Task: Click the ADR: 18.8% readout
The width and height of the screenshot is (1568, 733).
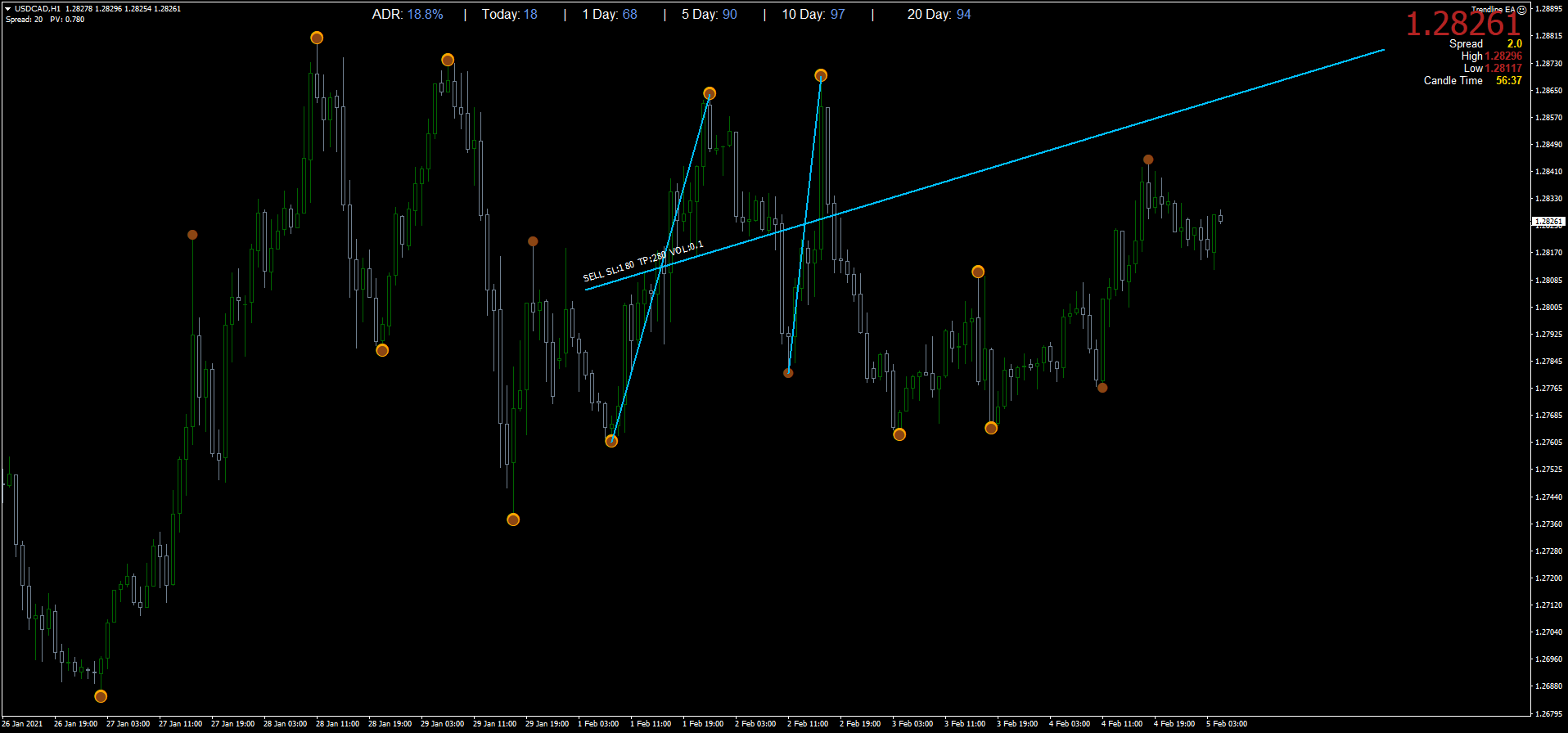Action: tap(408, 14)
